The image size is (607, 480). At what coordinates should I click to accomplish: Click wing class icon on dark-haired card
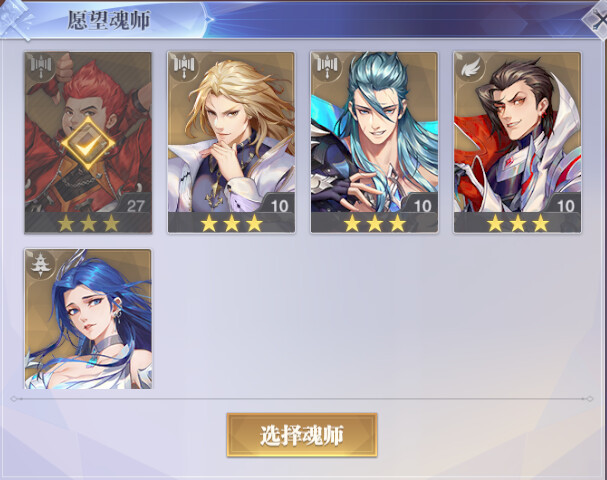[470, 68]
